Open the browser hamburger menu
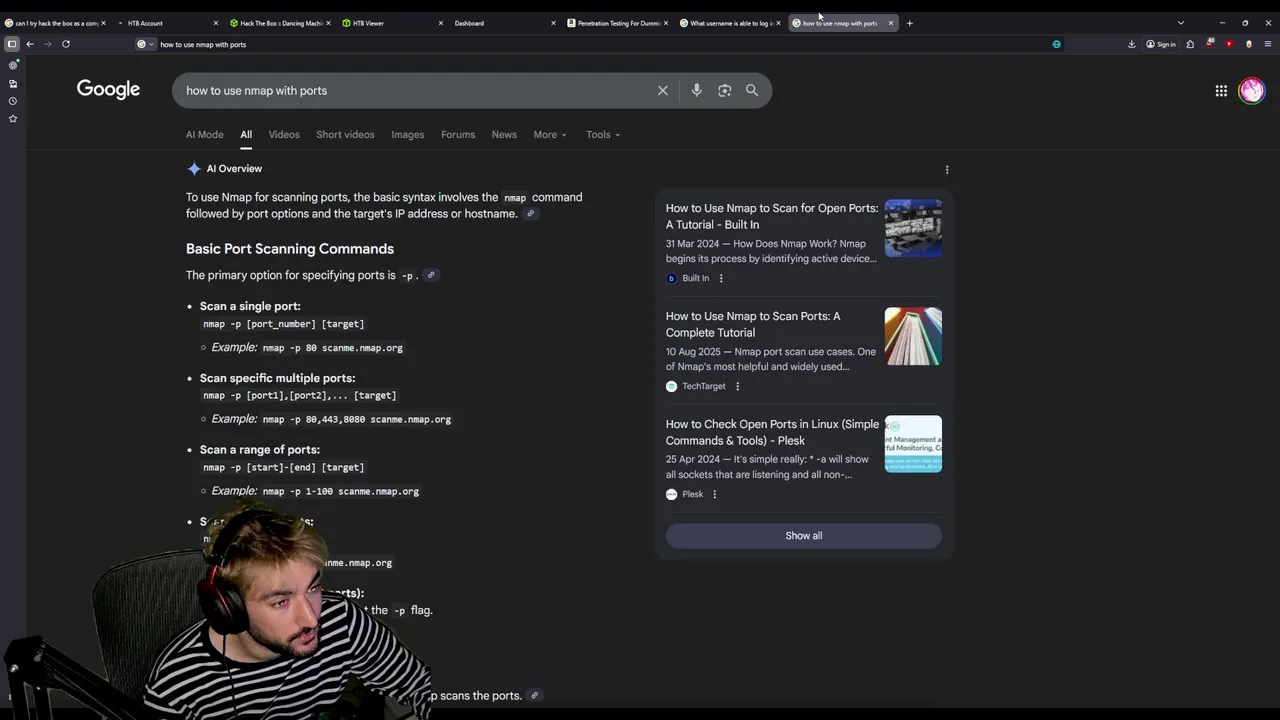1280x720 pixels. tap(1268, 44)
